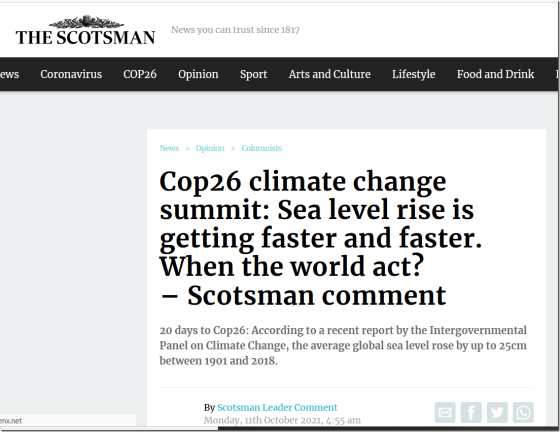
Task: Share article on Twitter icon
Action: click(497, 412)
